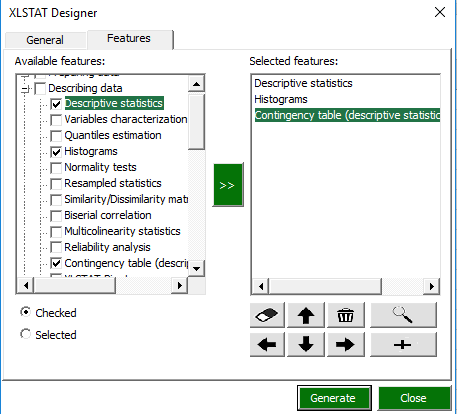Check Quantiles estimation checkbox
The width and height of the screenshot is (457, 414).
coord(56,136)
